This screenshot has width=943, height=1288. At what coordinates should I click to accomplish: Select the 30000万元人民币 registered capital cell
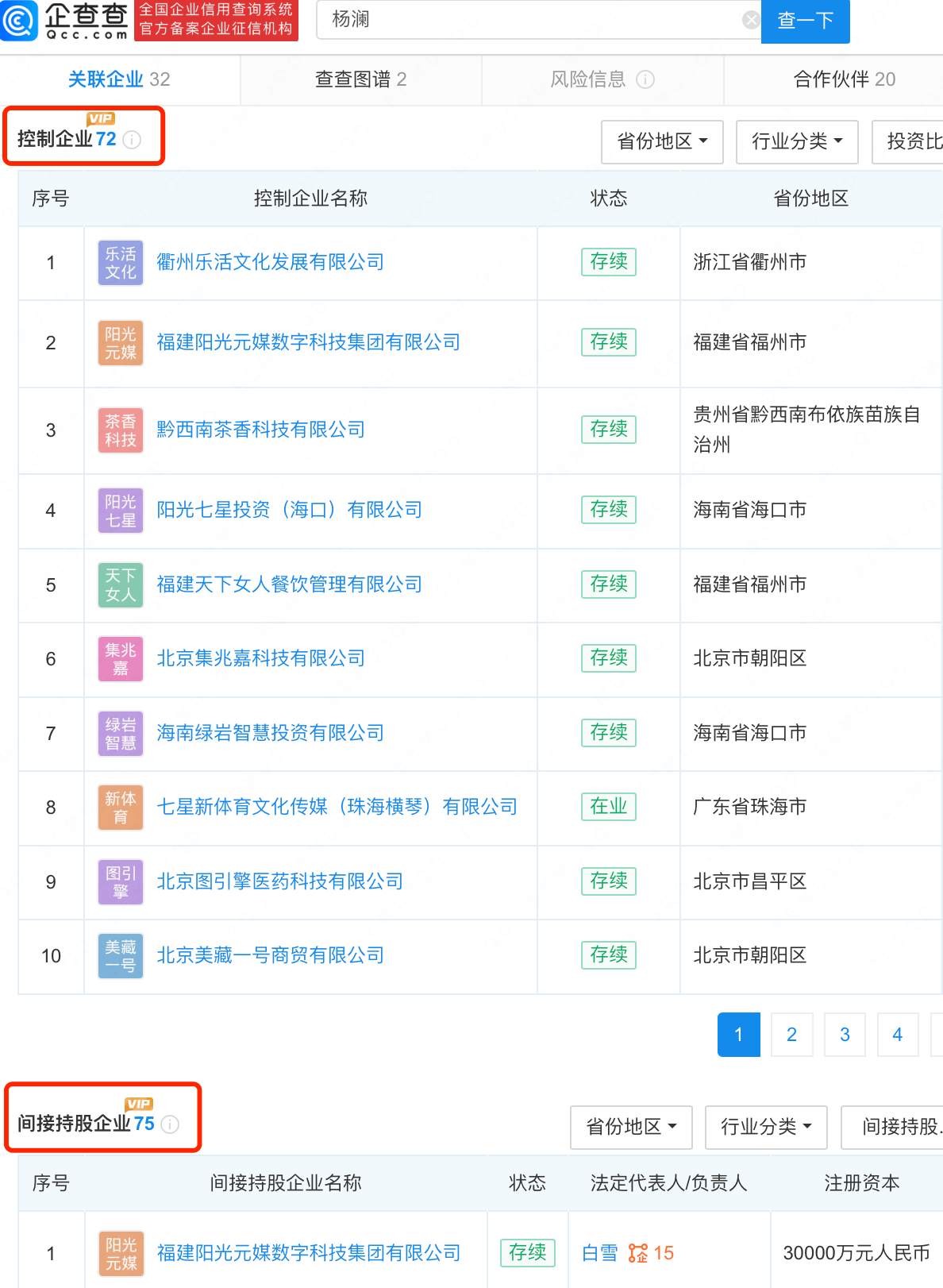point(856,1253)
